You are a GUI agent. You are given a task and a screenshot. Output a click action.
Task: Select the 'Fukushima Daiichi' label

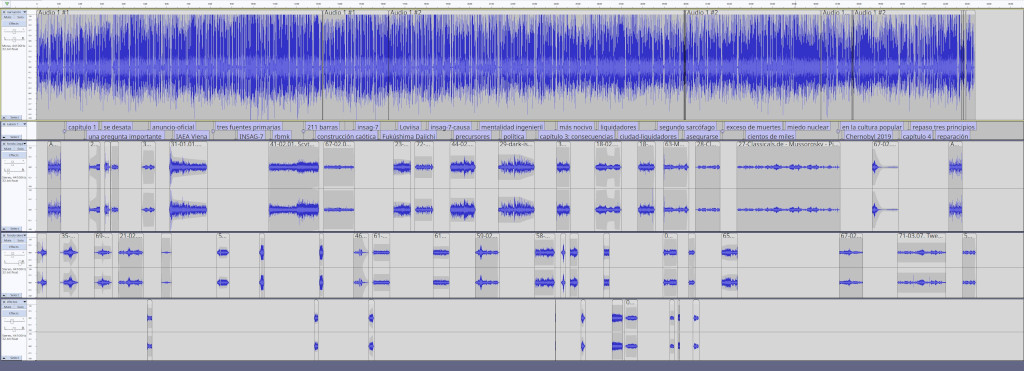(x=408, y=137)
